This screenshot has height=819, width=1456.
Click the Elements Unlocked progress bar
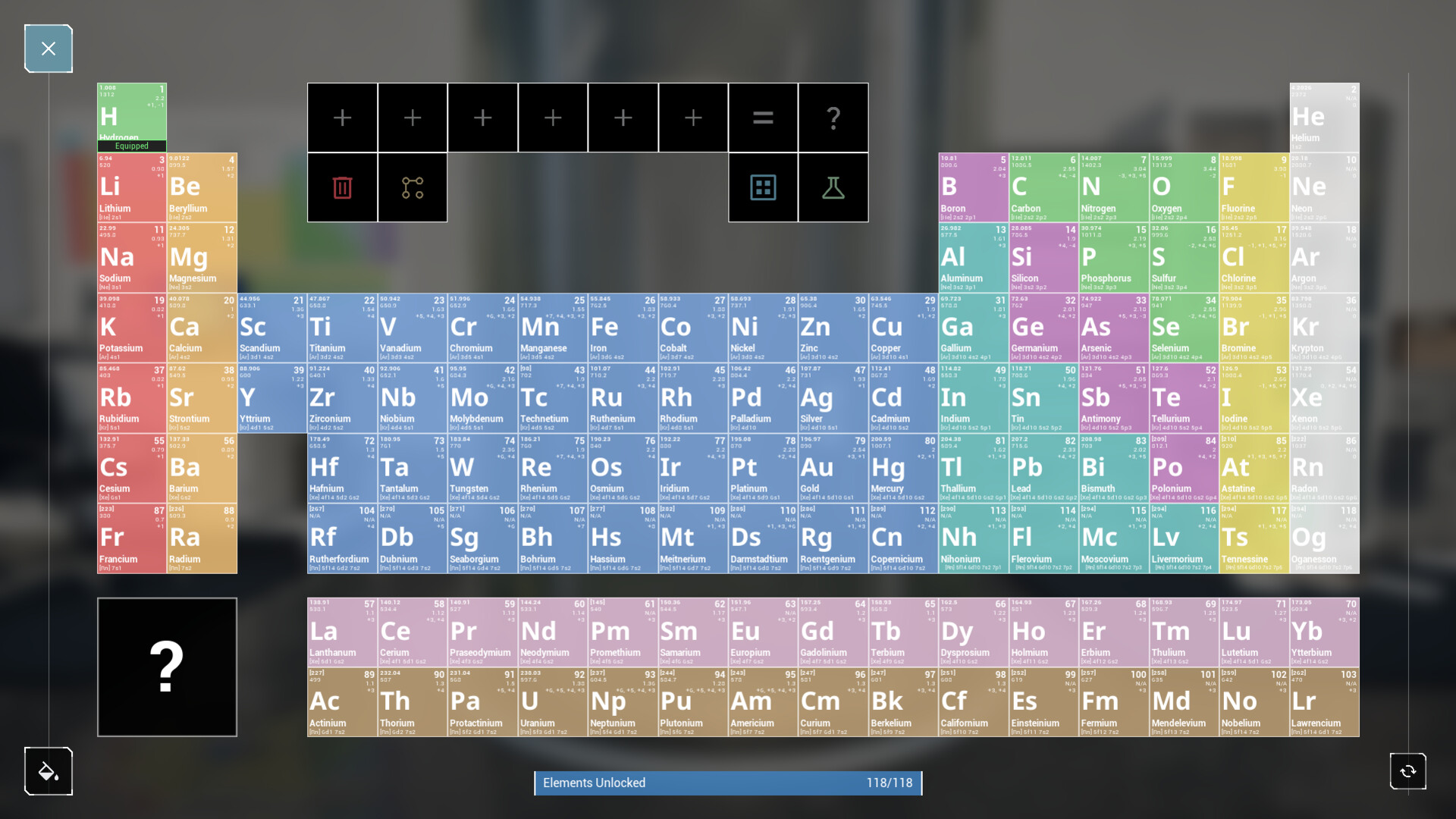click(728, 783)
